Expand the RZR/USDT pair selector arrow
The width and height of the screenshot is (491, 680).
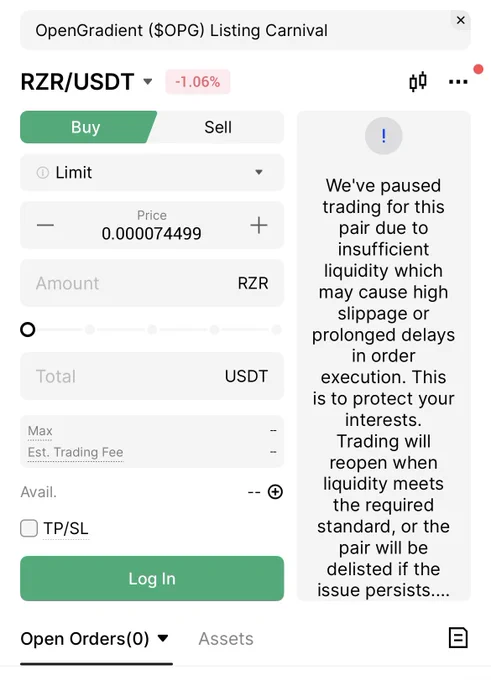148,82
